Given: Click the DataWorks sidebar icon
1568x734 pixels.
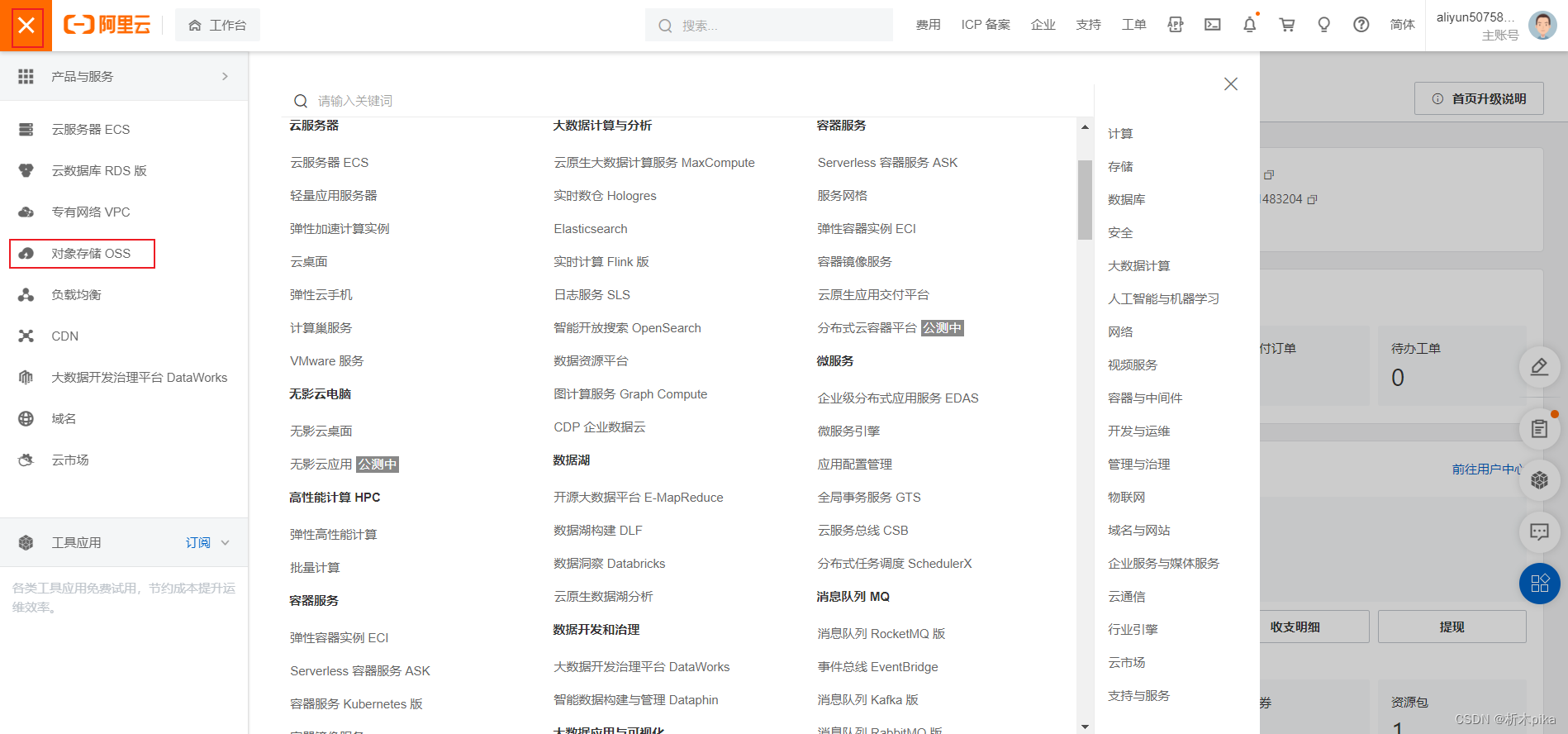Looking at the screenshot, I should tap(26, 377).
